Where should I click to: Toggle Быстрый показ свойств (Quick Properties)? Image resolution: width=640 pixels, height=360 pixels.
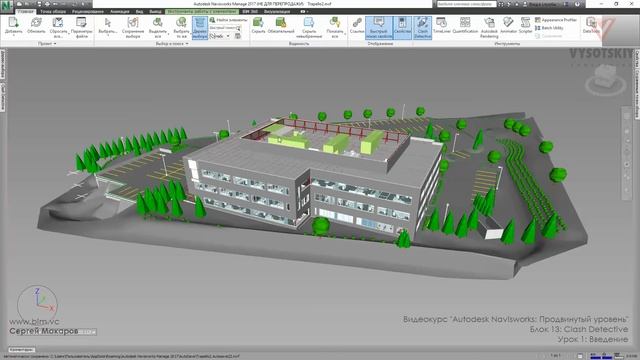click(379, 28)
